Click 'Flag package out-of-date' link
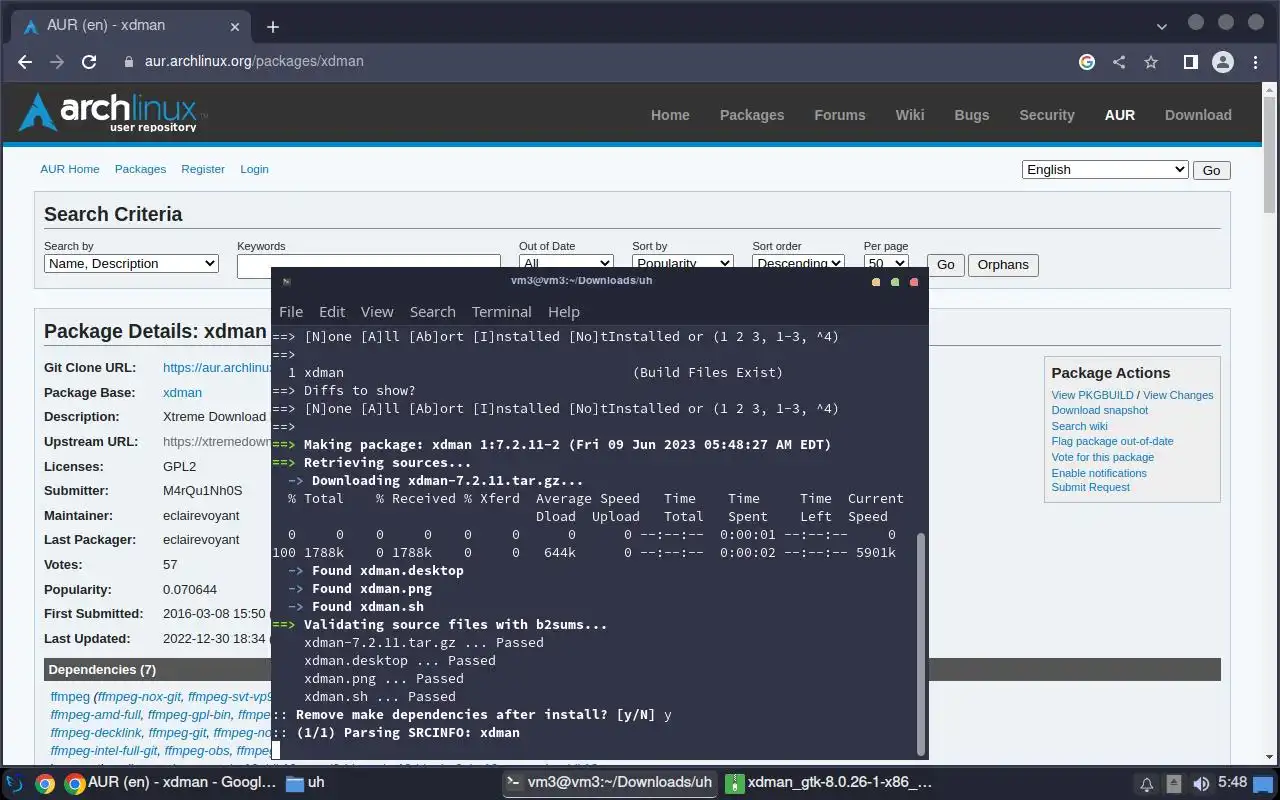 [x=1112, y=441]
